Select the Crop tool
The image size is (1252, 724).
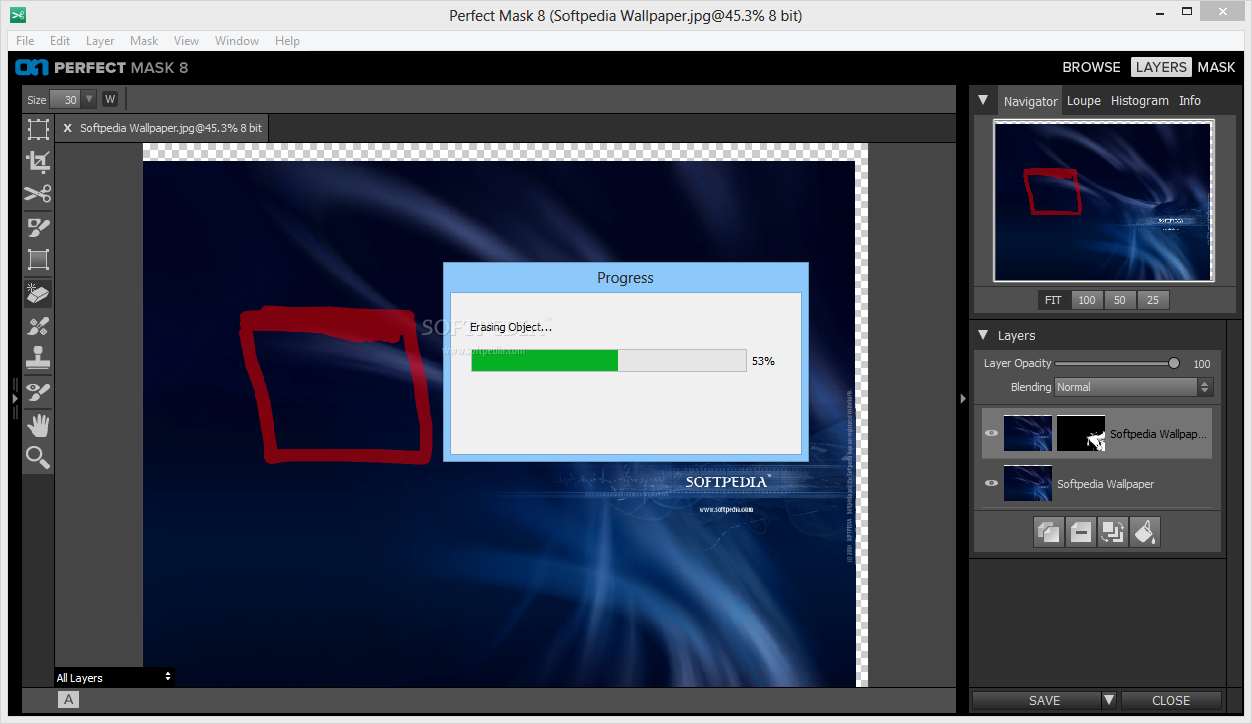[x=38, y=162]
